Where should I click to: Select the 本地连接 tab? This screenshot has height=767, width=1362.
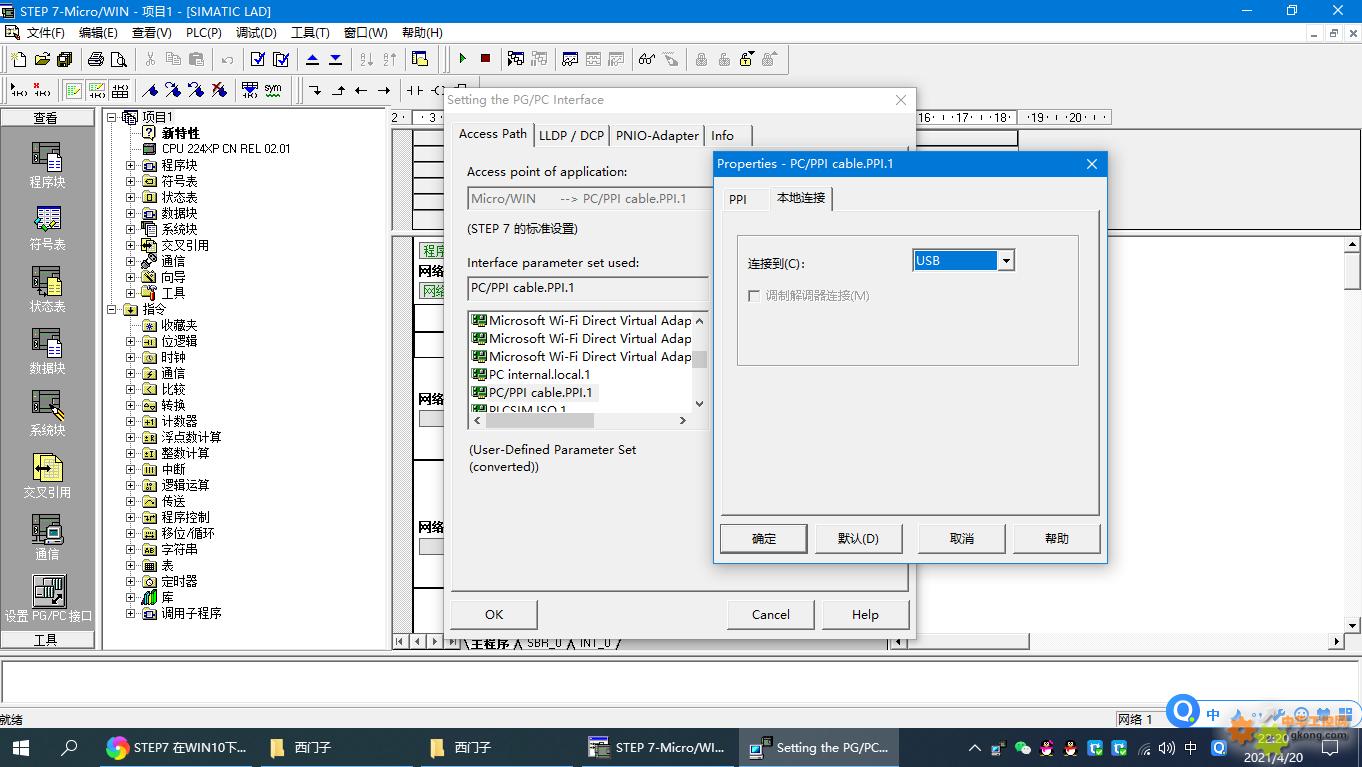[801, 198]
